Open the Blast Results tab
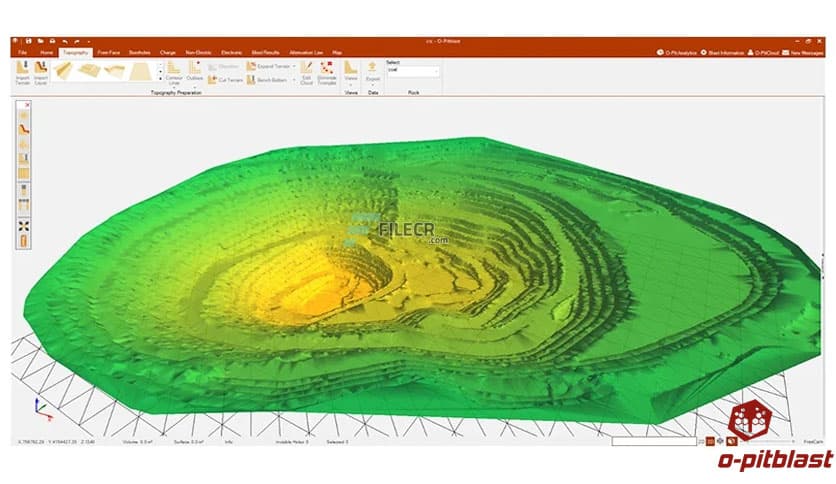Image resolution: width=836 pixels, height=484 pixels. click(x=265, y=51)
